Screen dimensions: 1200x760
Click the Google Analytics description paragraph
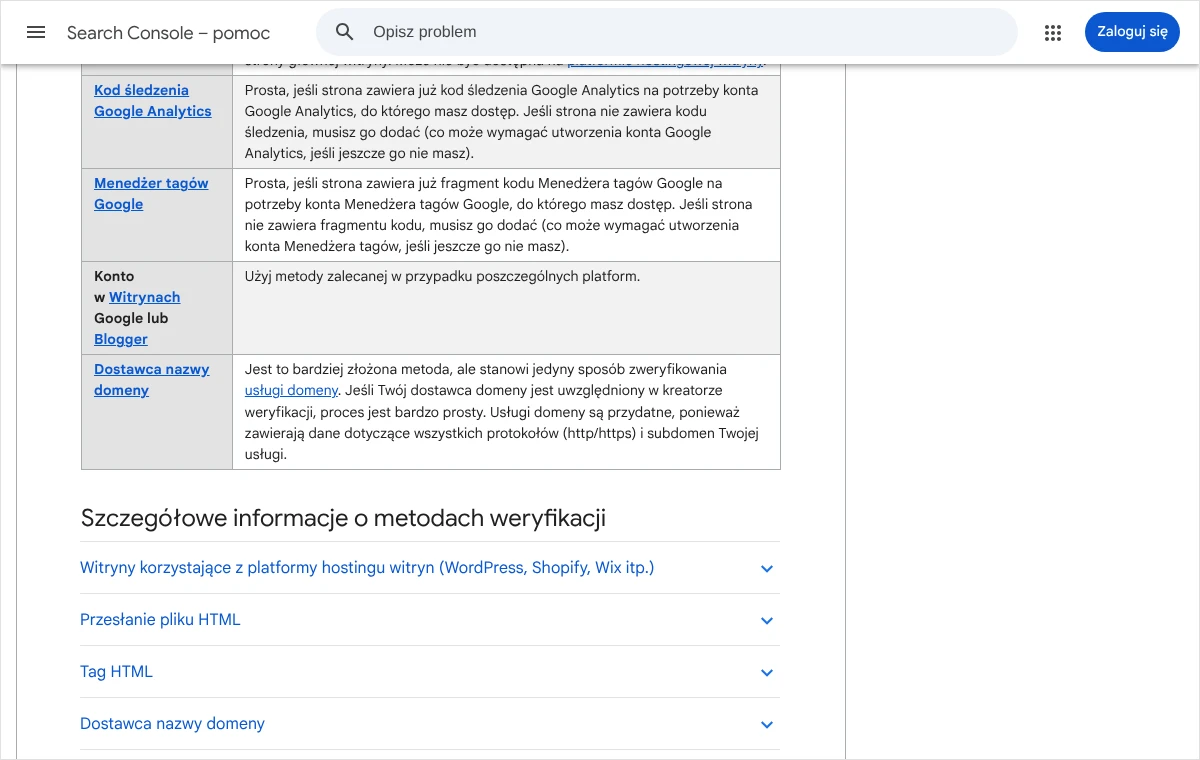502,121
